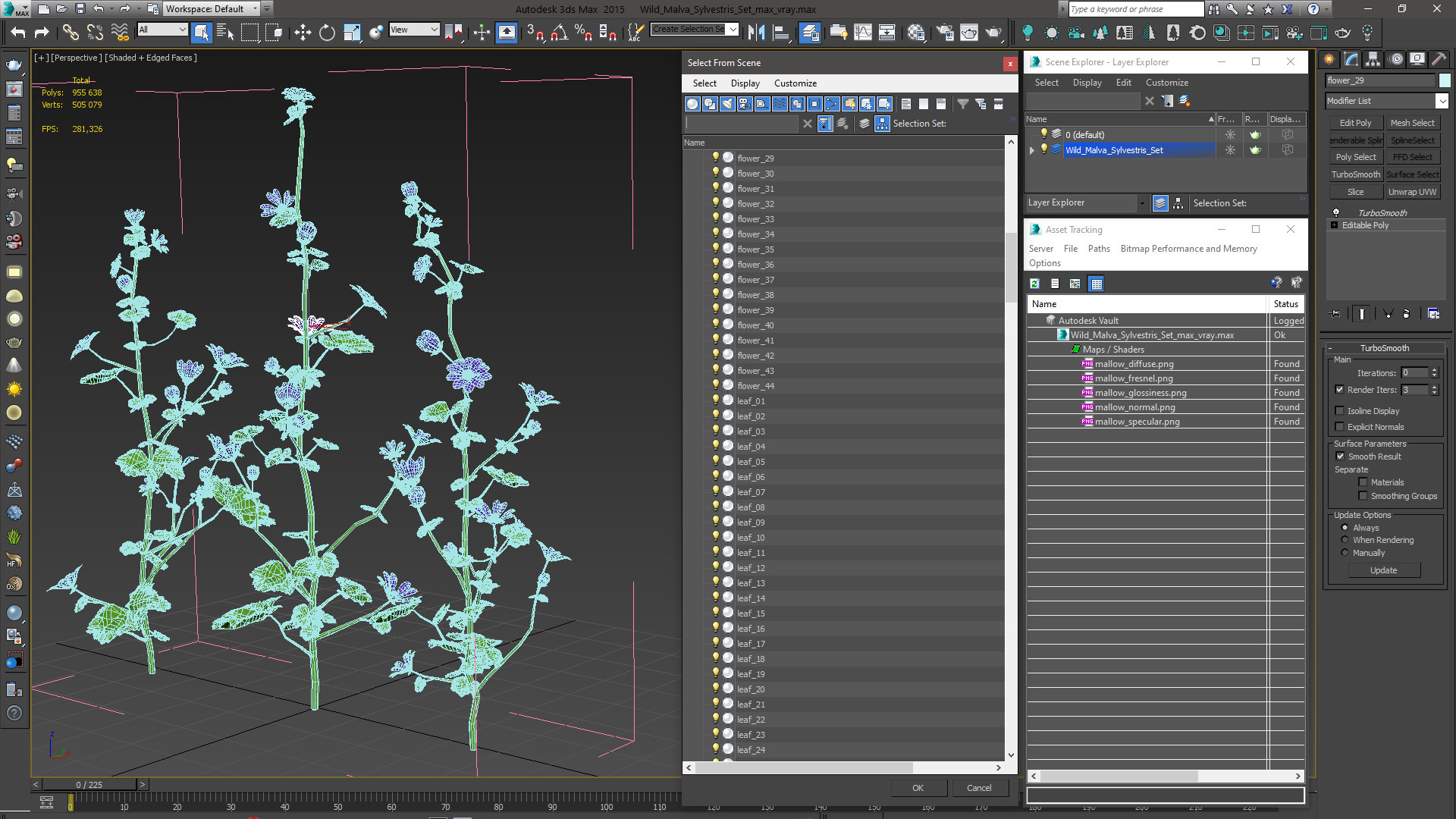Open Customize menu in Select From Scene
1456x819 pixels.
tap(795, 83)
